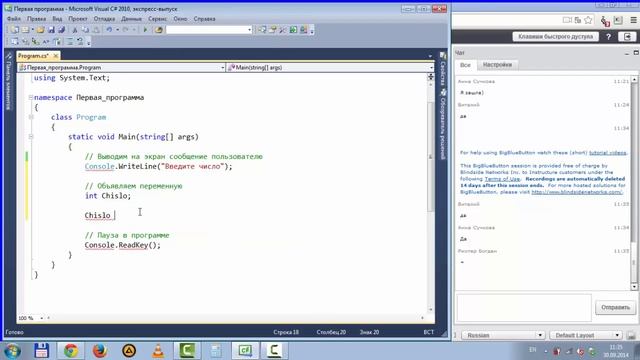Open the Solution Explorer toolbar icon
Image resolution: width=640 pixels, height=360 pixels.
(262, 30)
